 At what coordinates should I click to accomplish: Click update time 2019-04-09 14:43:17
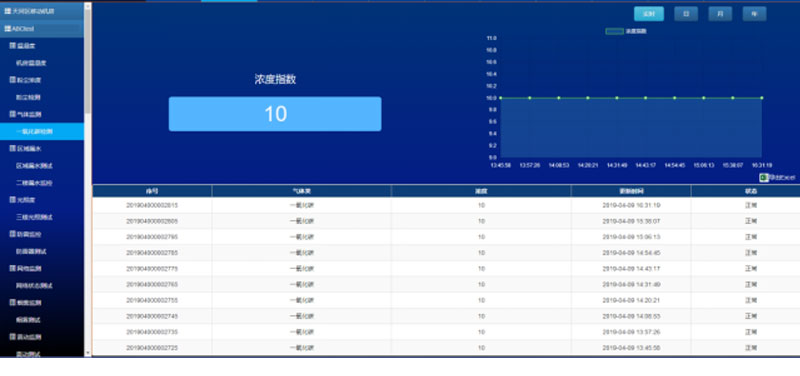point(631,268)
